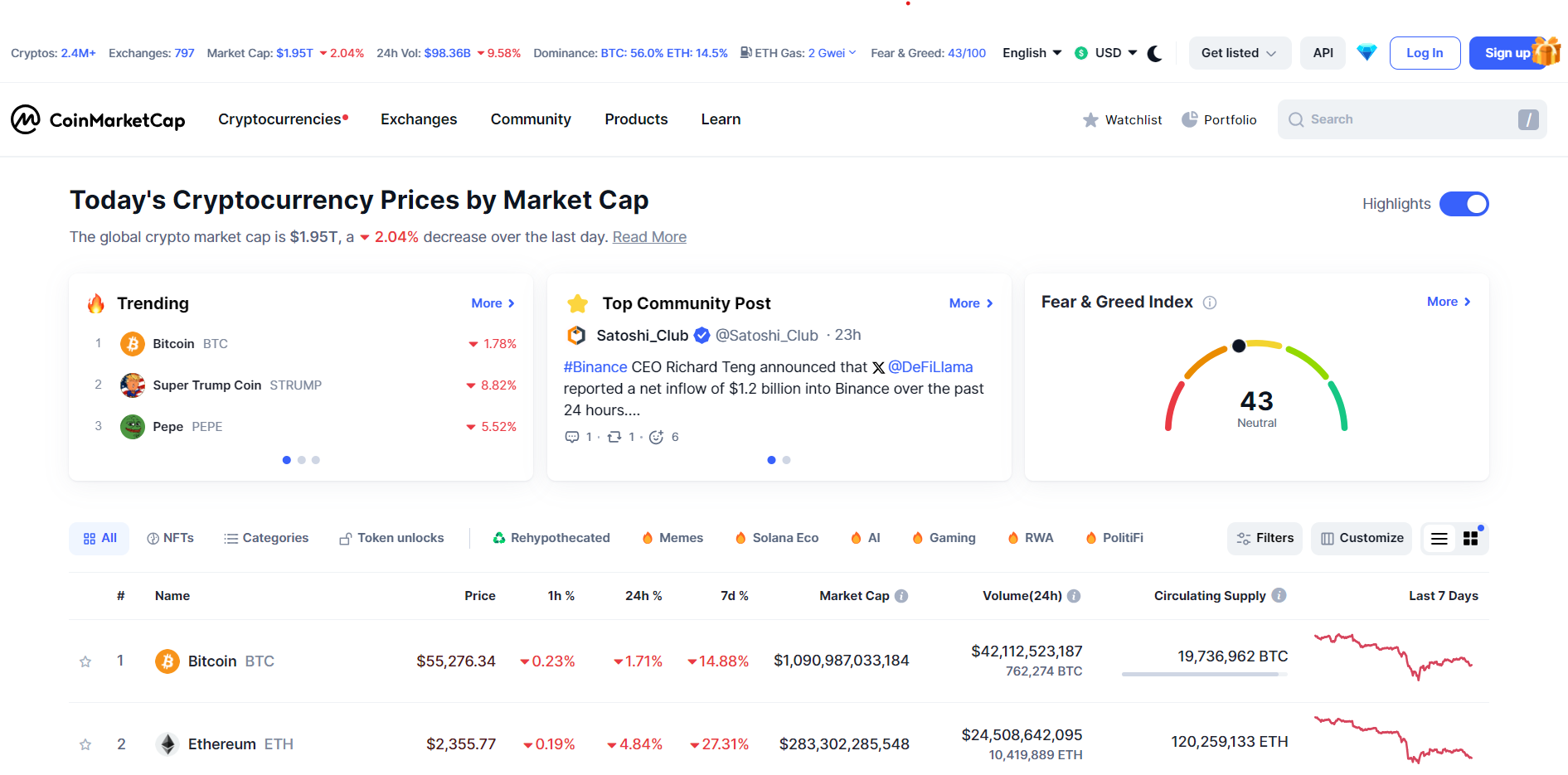
Task: Expand the Get listed dropdown
Action: tap(1240, 53)
